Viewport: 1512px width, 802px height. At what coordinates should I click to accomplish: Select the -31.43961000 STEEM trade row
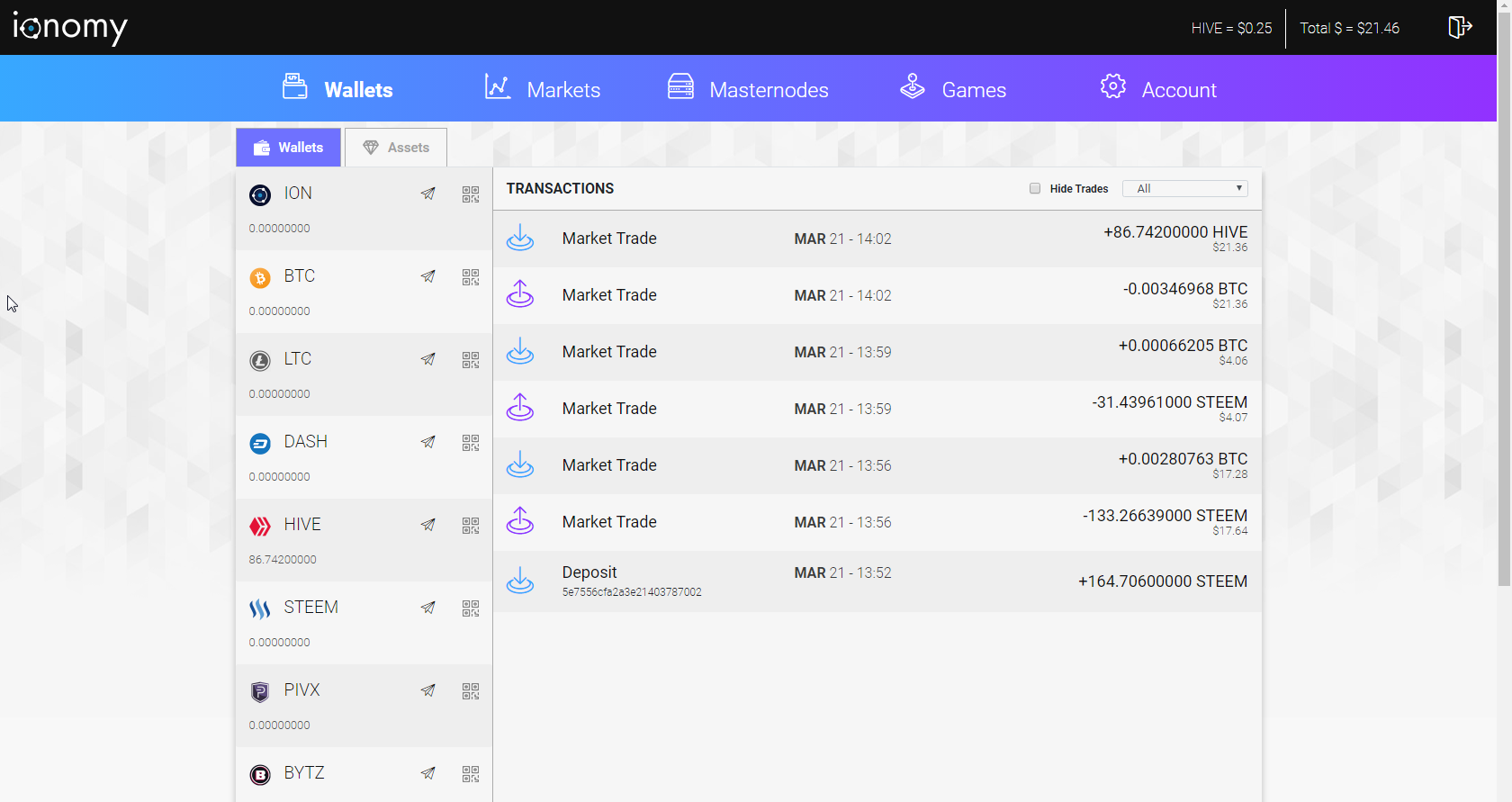click(x=877, y=409)
